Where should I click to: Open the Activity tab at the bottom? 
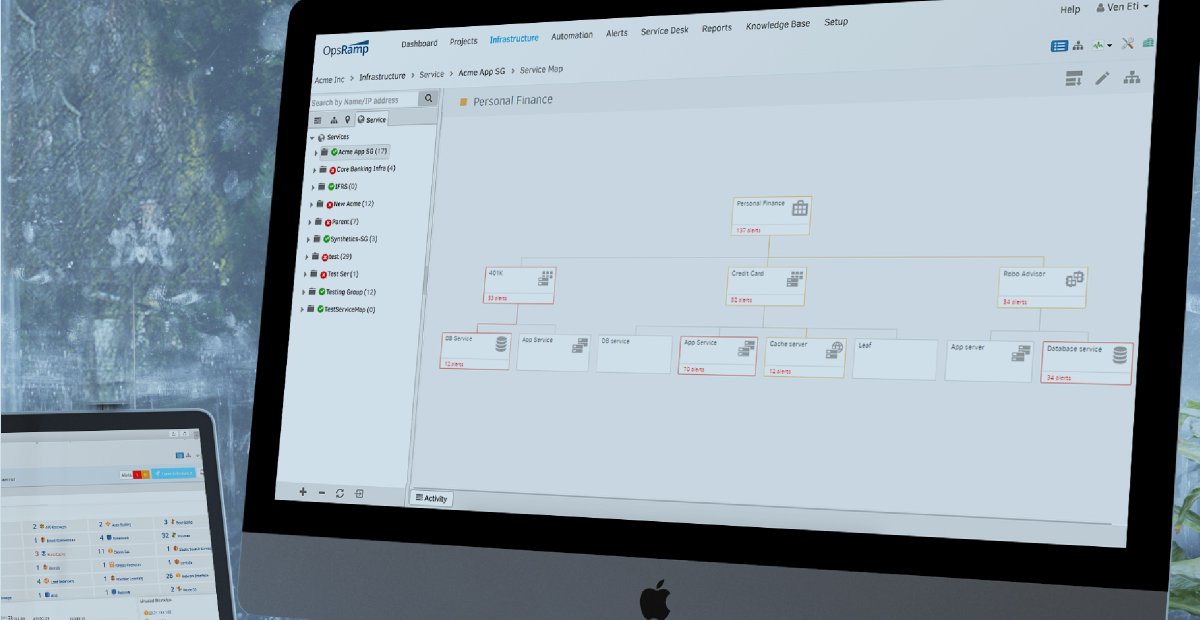coord(431,498)
